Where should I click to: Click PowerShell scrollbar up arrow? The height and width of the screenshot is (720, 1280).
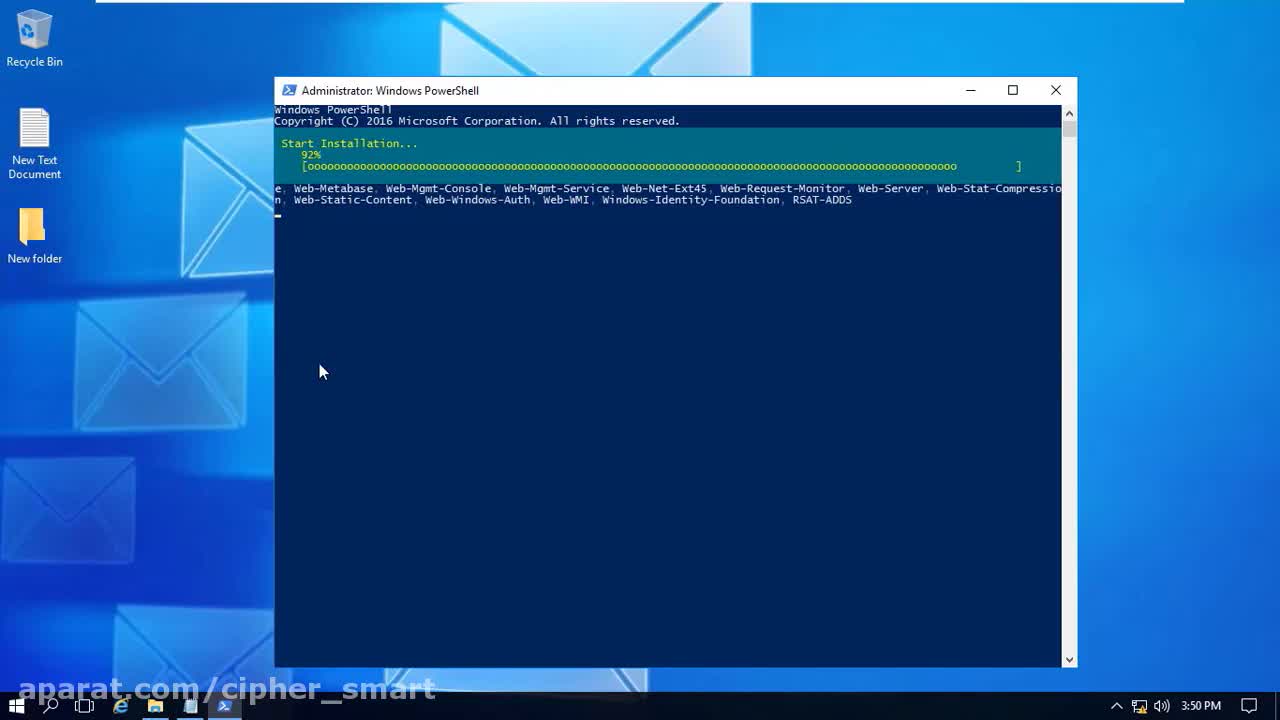click(1069, 113)
